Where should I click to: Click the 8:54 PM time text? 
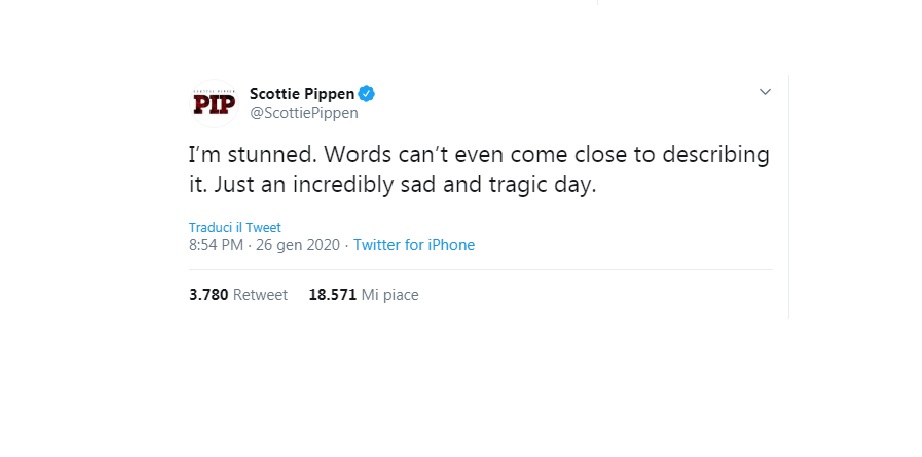click(x=216, y=245)
